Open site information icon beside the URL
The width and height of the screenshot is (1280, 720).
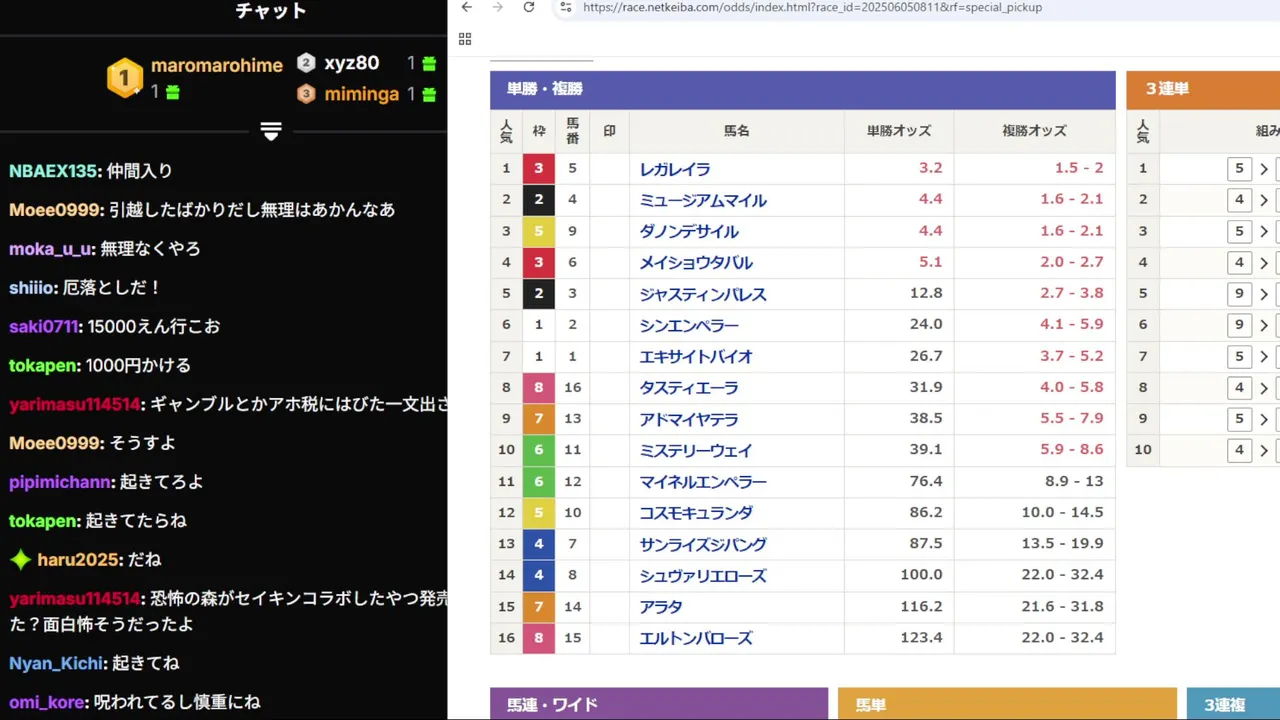coord(565,7)
